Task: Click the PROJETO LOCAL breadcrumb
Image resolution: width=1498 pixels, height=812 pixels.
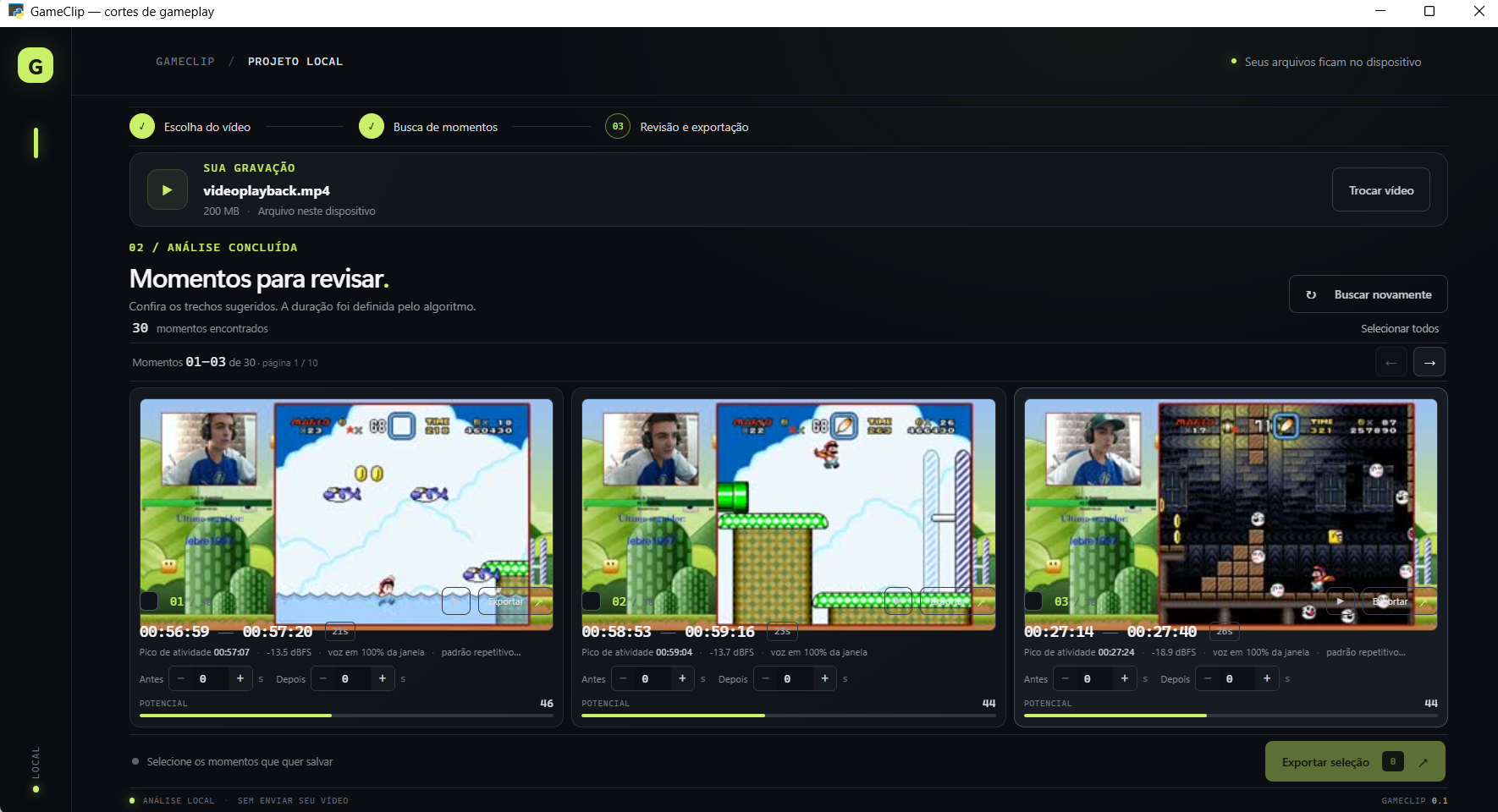Action: pos(295,62)
